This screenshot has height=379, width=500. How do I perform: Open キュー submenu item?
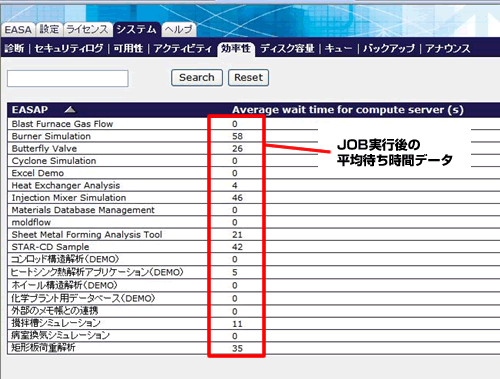(338, 49)
